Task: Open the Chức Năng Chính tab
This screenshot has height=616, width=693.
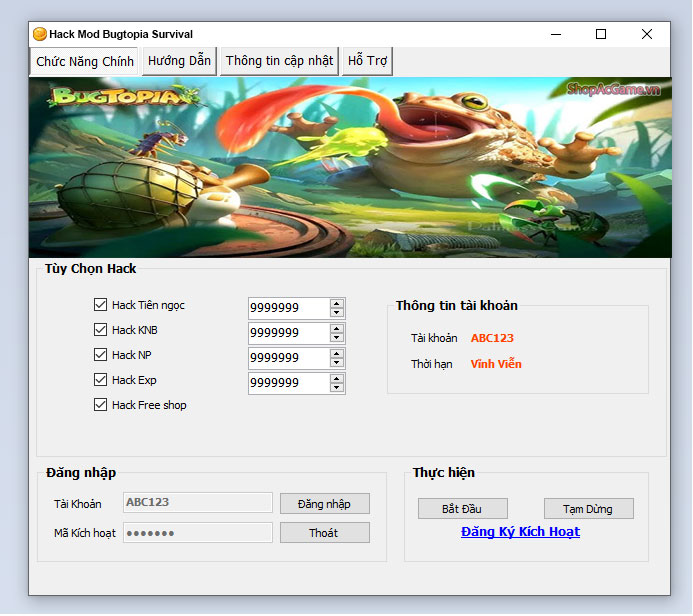Action: point(84,61)
